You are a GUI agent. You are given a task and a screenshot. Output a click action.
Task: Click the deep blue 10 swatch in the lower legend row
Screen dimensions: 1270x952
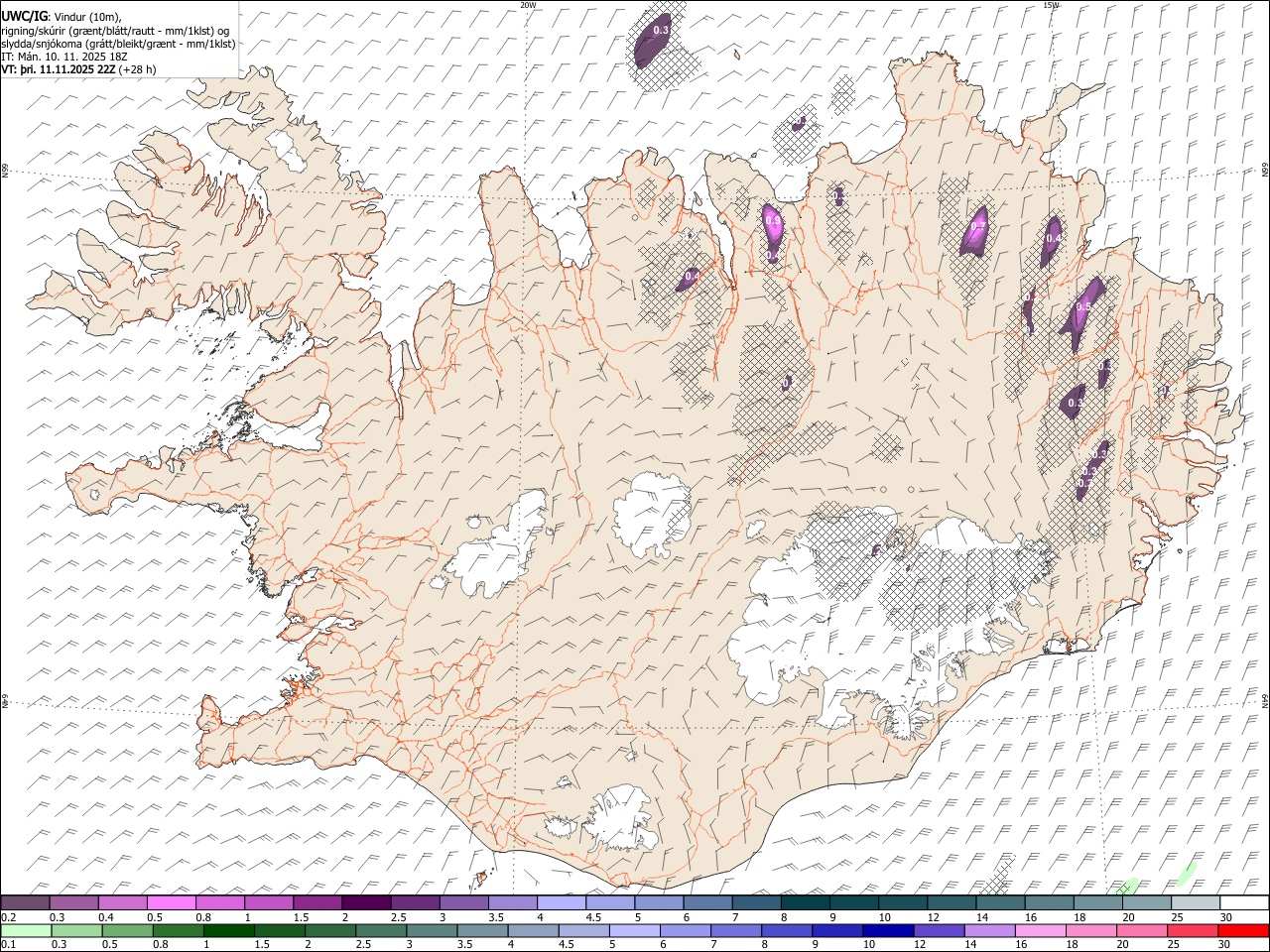coord(887,931)
